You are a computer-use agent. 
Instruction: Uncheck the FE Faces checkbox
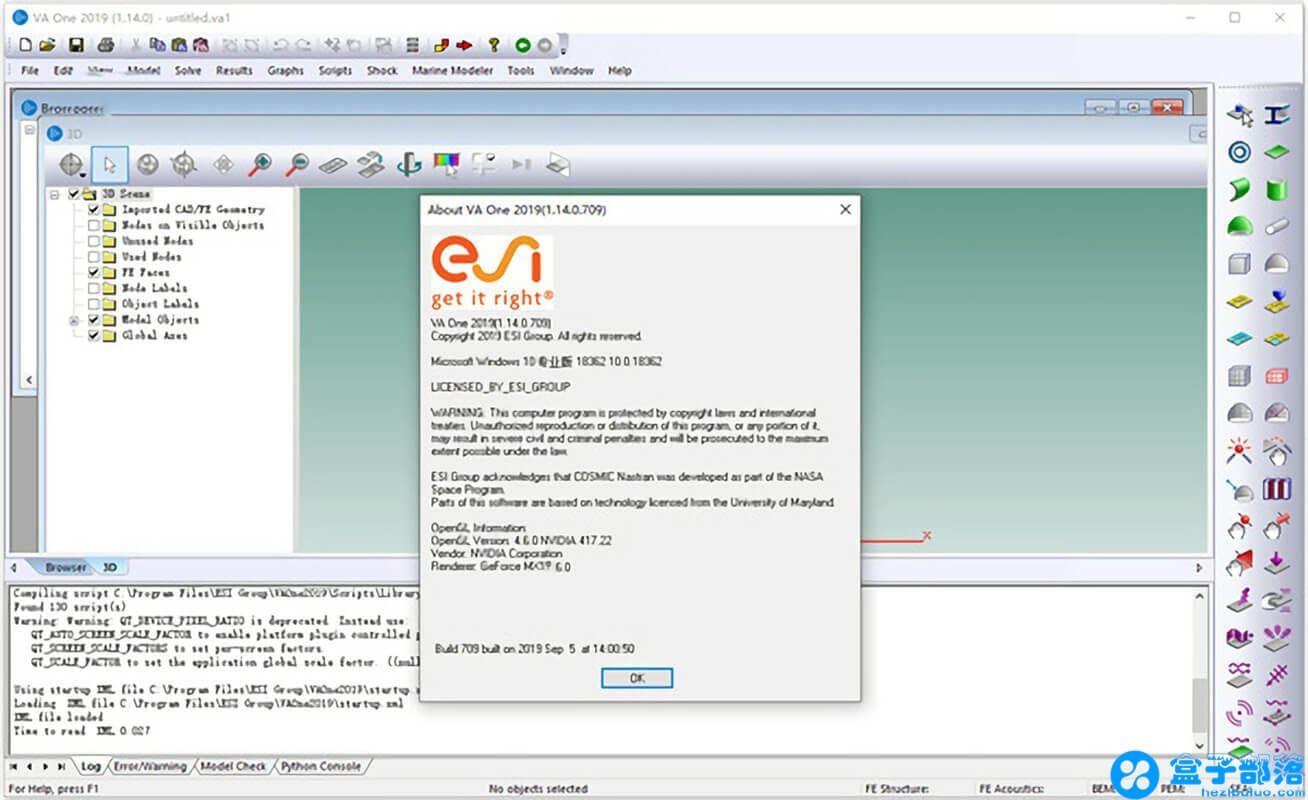(x=94, y=272)
